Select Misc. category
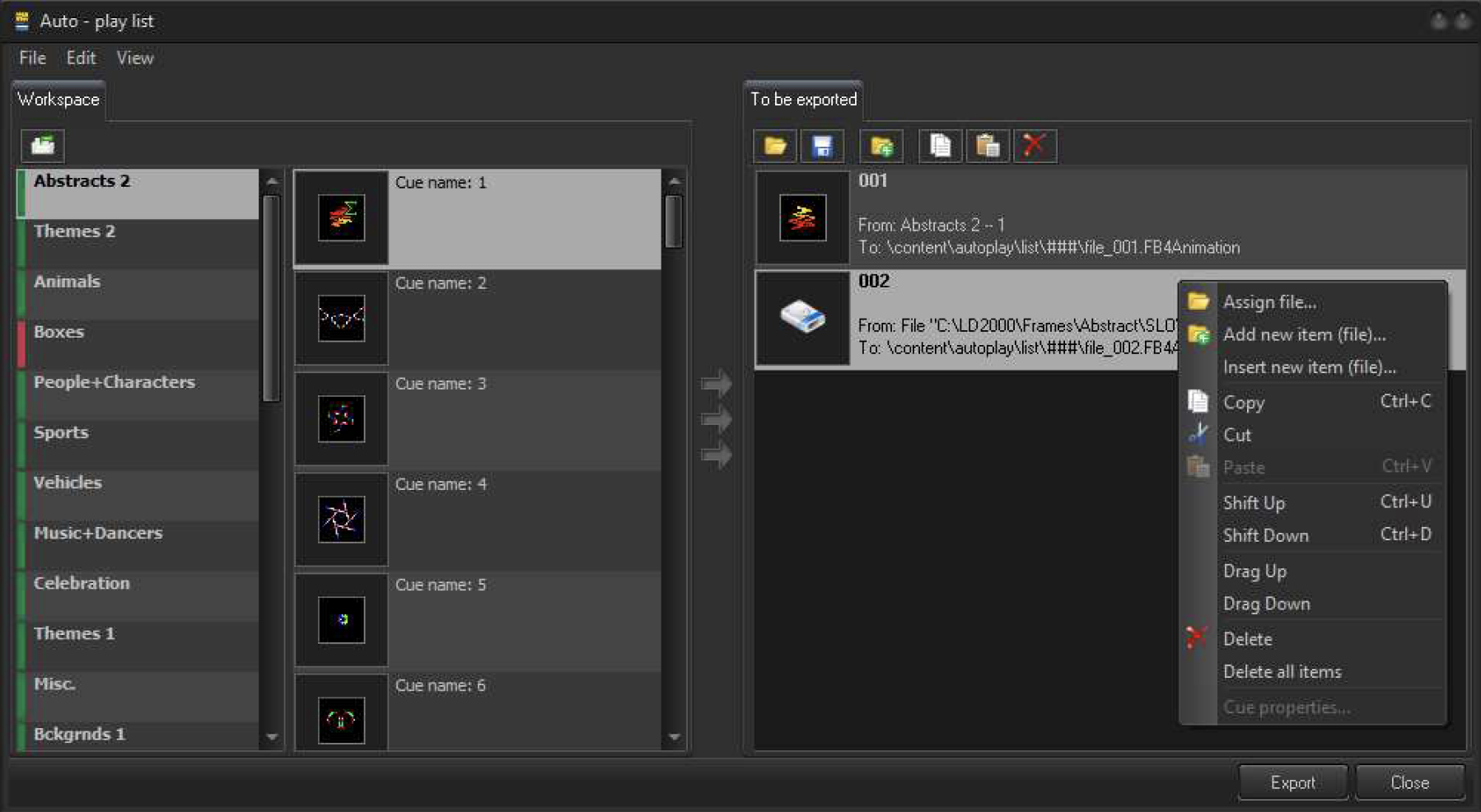Viewport: 1481px width, 812px height. click(138, 697)
